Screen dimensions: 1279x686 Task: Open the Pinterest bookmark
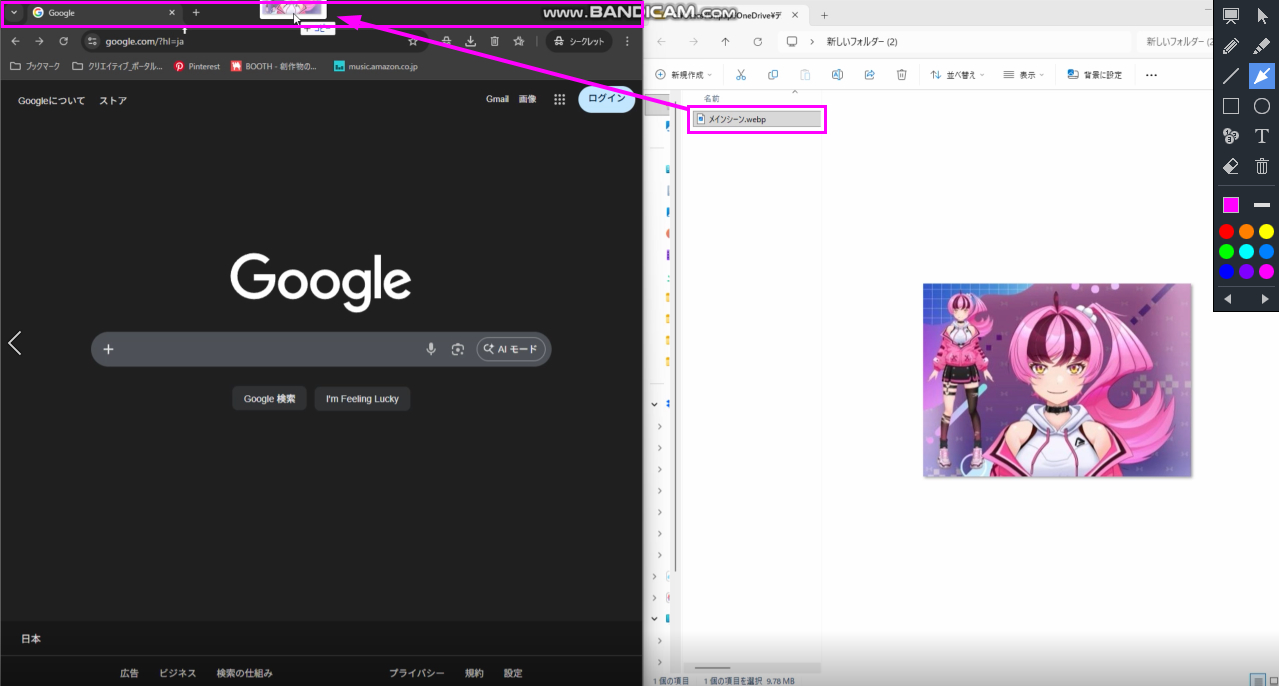pos(197,67)
